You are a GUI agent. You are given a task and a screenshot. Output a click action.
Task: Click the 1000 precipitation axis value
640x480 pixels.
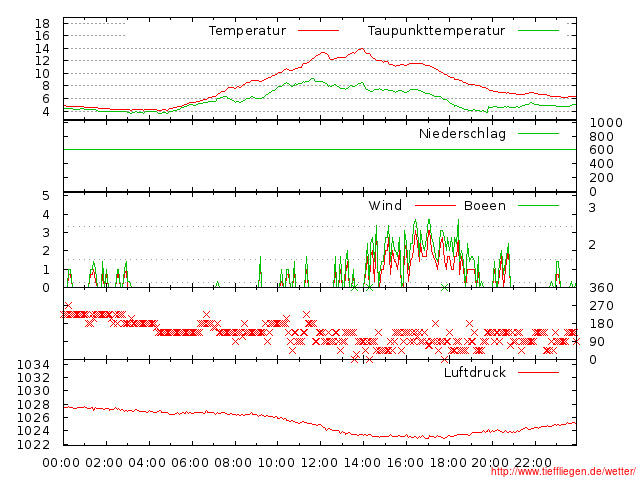(x=605, y=122)
